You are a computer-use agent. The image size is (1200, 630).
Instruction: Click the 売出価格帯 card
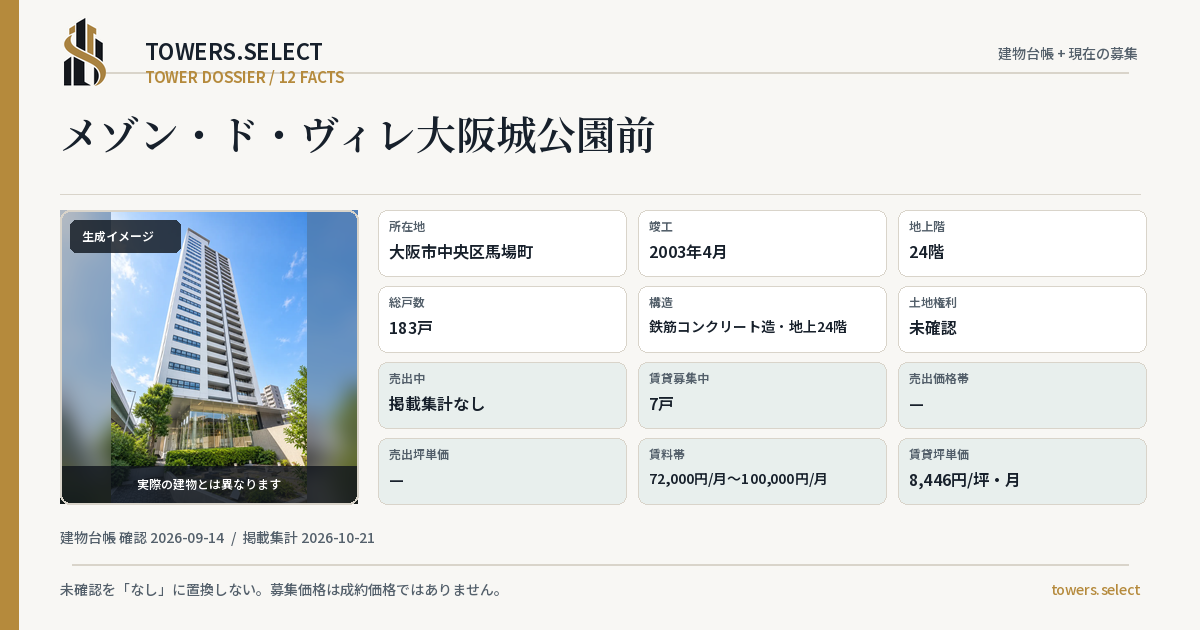click(x=1022, y=395)
